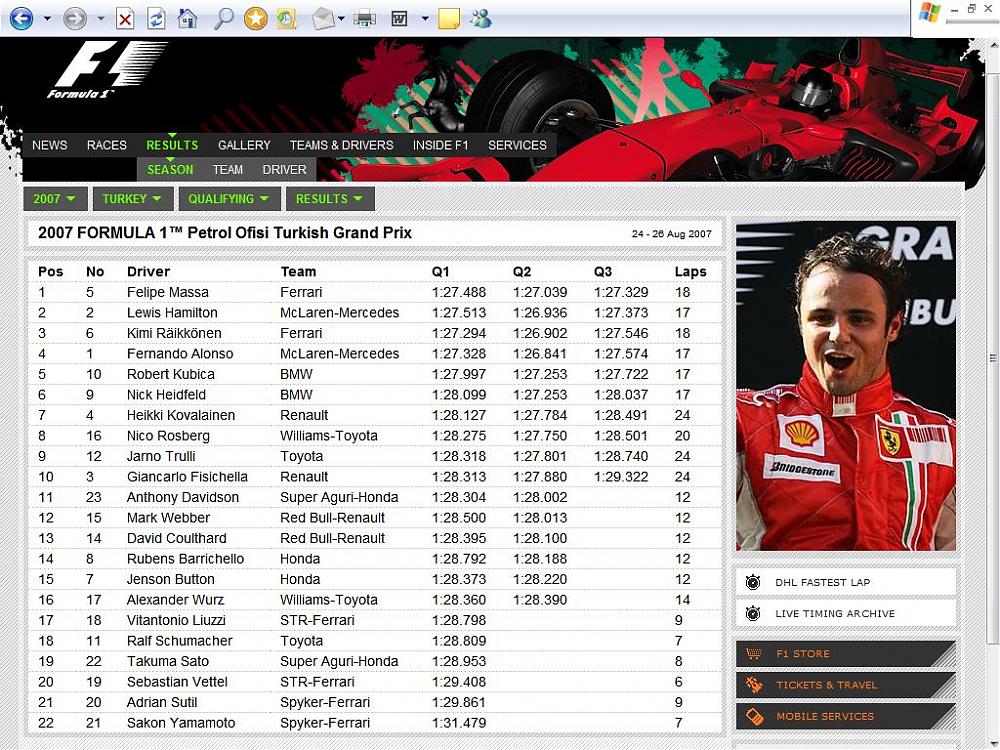Viewport: 1000px width, 750px height.
Task: Open the TURKEY race dropdown
Action: [132, 199]
